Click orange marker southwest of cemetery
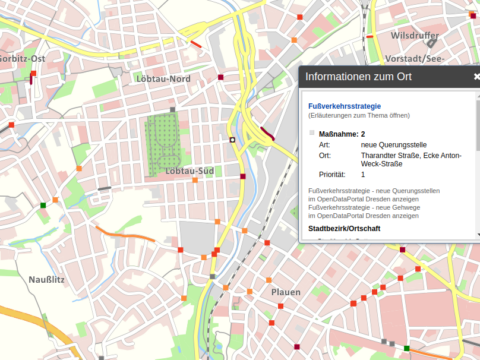480x360 pixels. pos(79,168)
